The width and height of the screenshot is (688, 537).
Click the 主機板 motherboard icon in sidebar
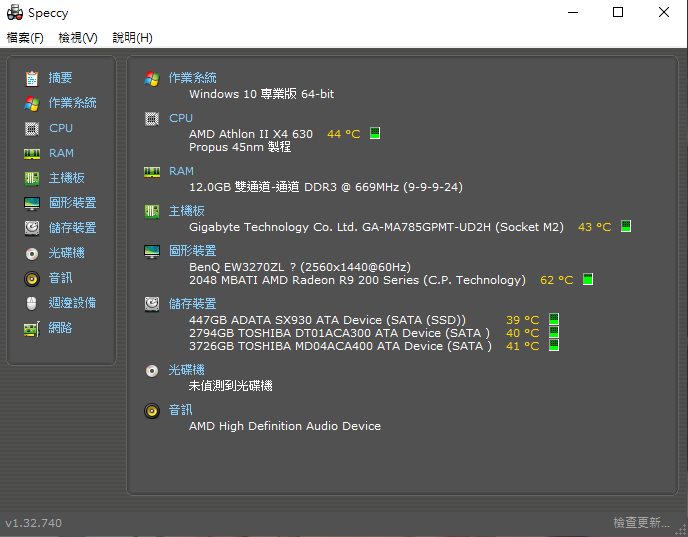pyautogui.click(x=32, y=179)
